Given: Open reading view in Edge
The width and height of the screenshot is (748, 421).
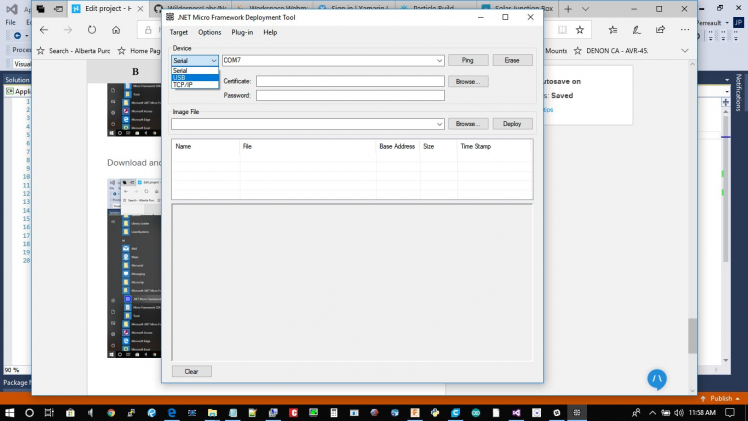Looking at the screenshot, I should coord(562,30).
